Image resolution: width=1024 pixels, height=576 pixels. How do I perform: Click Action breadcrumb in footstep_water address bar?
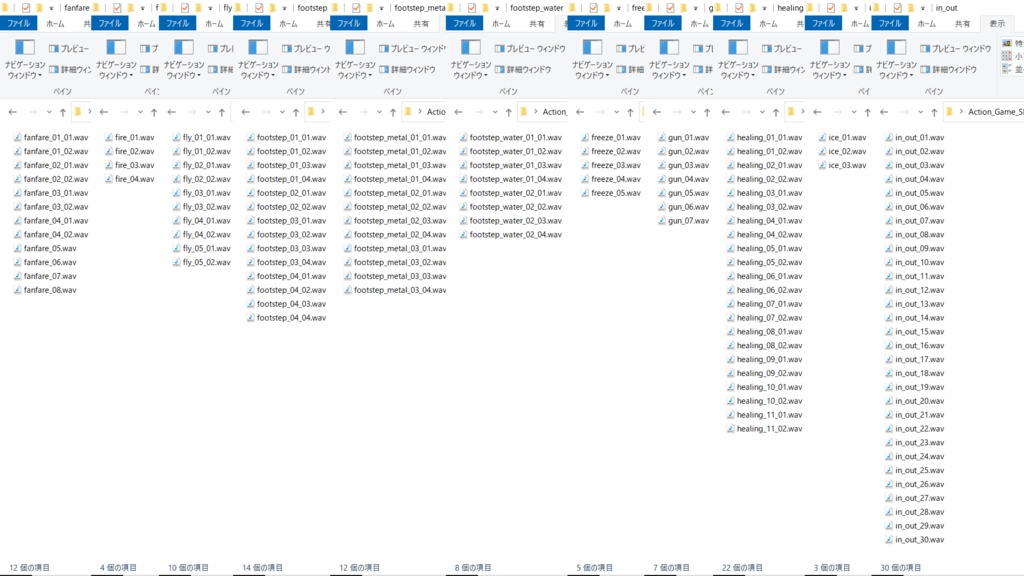coord(555,112)
